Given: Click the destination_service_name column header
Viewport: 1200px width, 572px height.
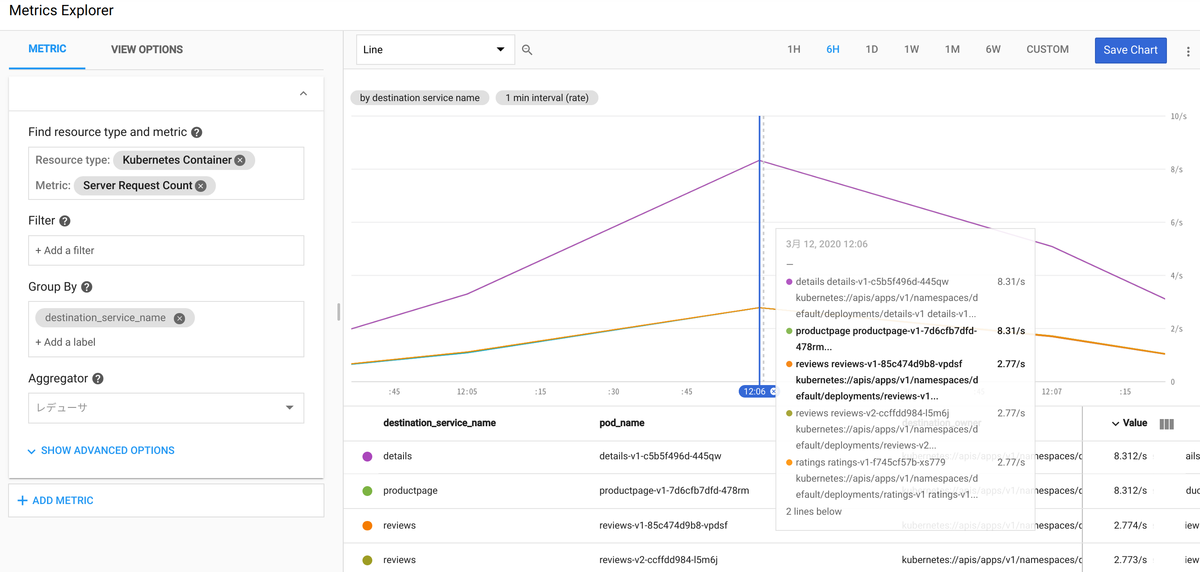Looking at the screenshot, I should [439, 423].
